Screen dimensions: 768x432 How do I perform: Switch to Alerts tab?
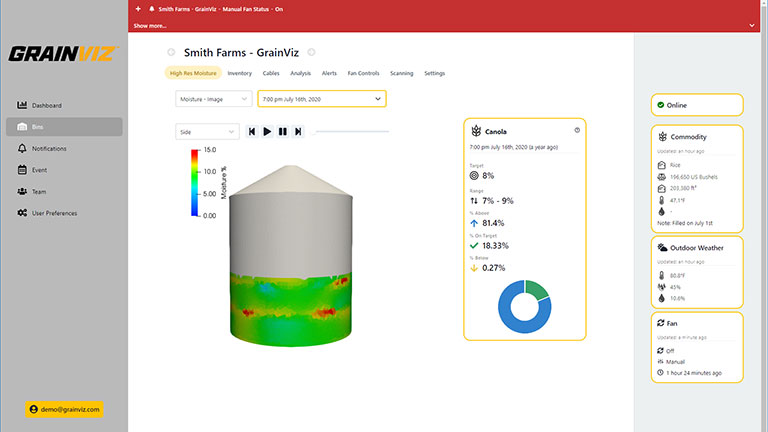pos(329,73)
